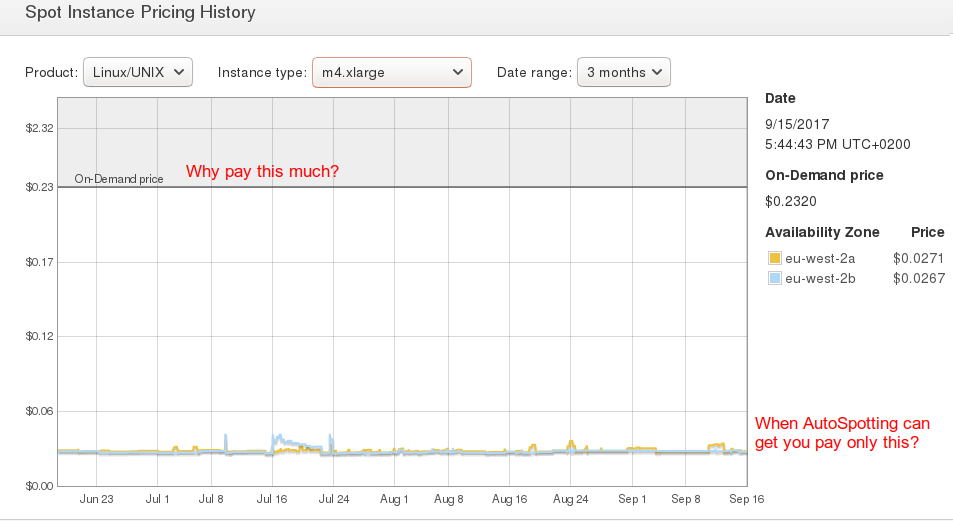Click the Jul 16 x-axis date label
953x521 pixels.
[272, 499]
